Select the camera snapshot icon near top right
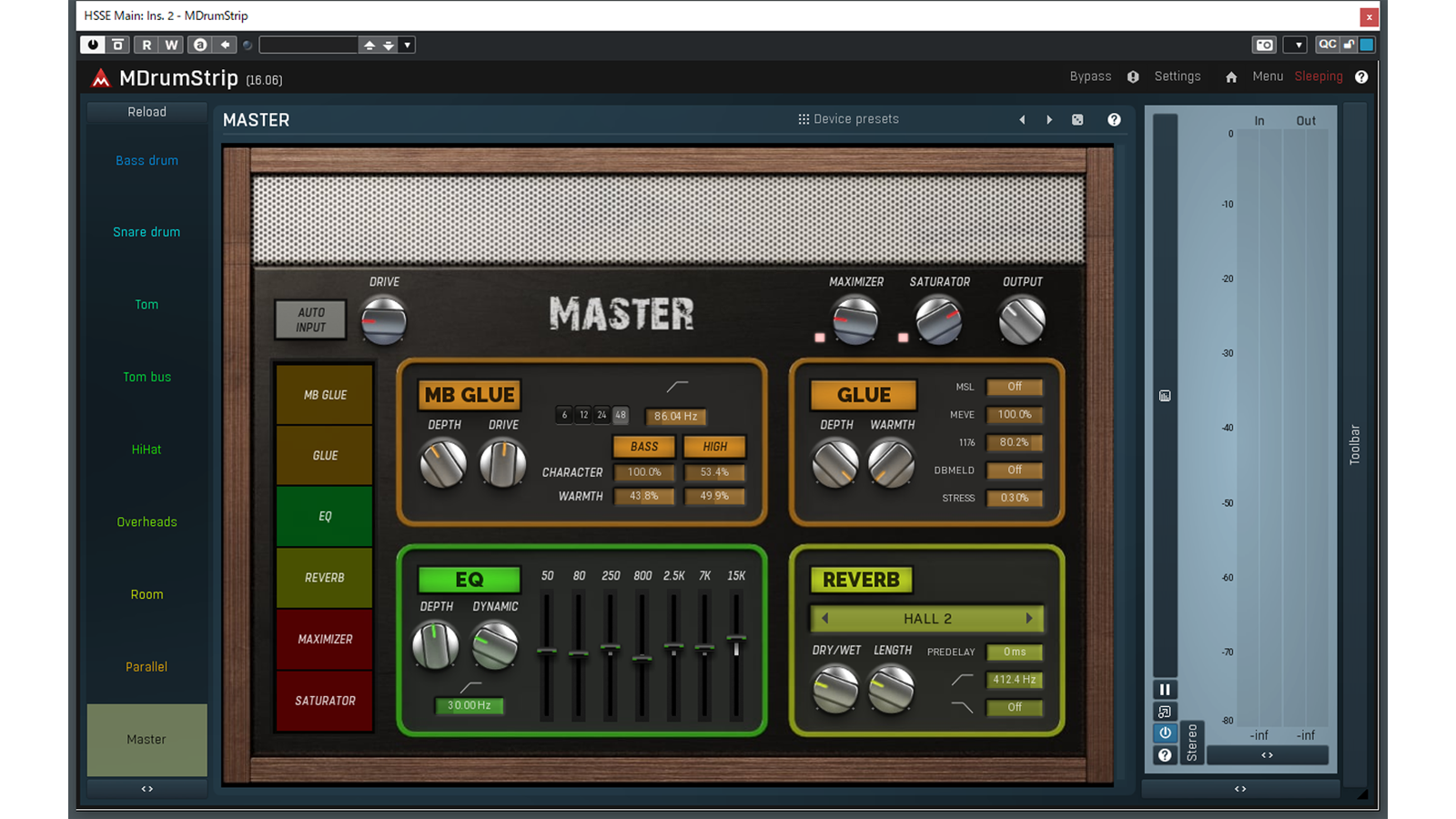 (x=1264, y=45)
